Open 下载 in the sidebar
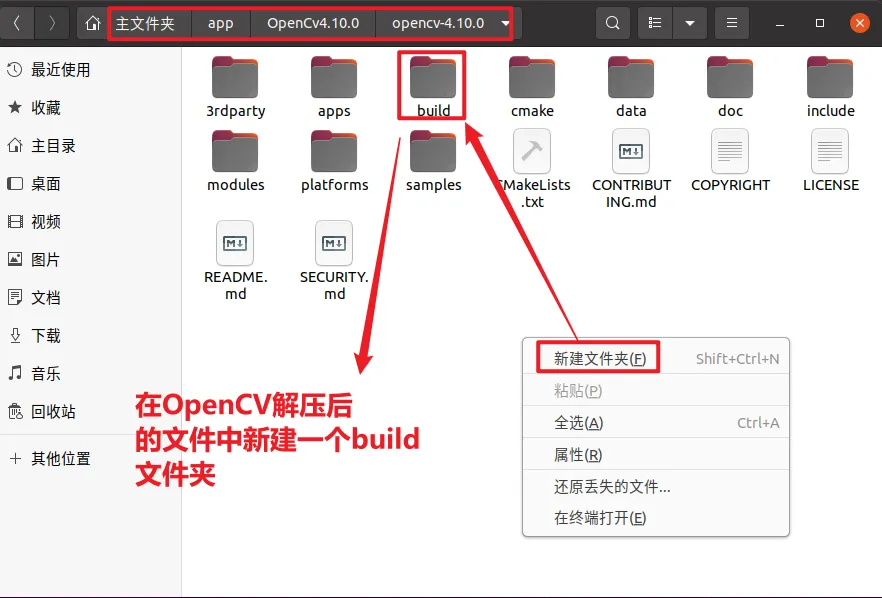This screenshot has height=598, width=882. (x=90, y=335)
